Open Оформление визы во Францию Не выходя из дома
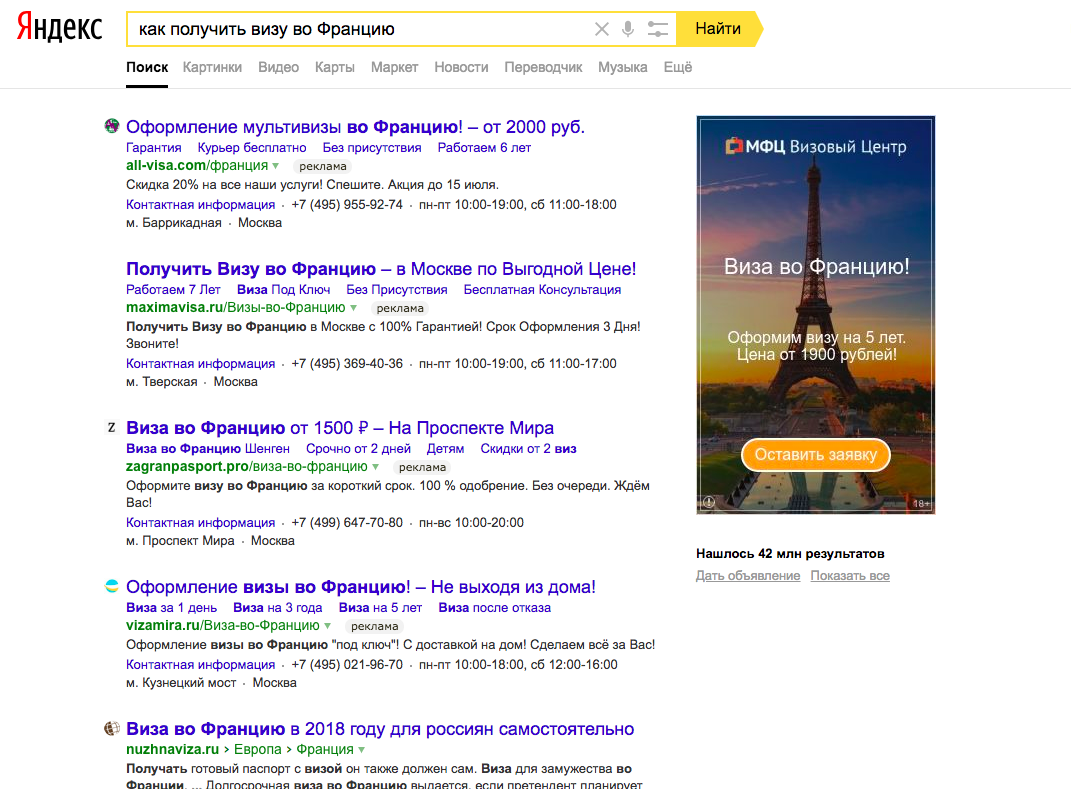The width and height of the screenshot is (1071, 789). pyautogui.click(x=361, y=587)
